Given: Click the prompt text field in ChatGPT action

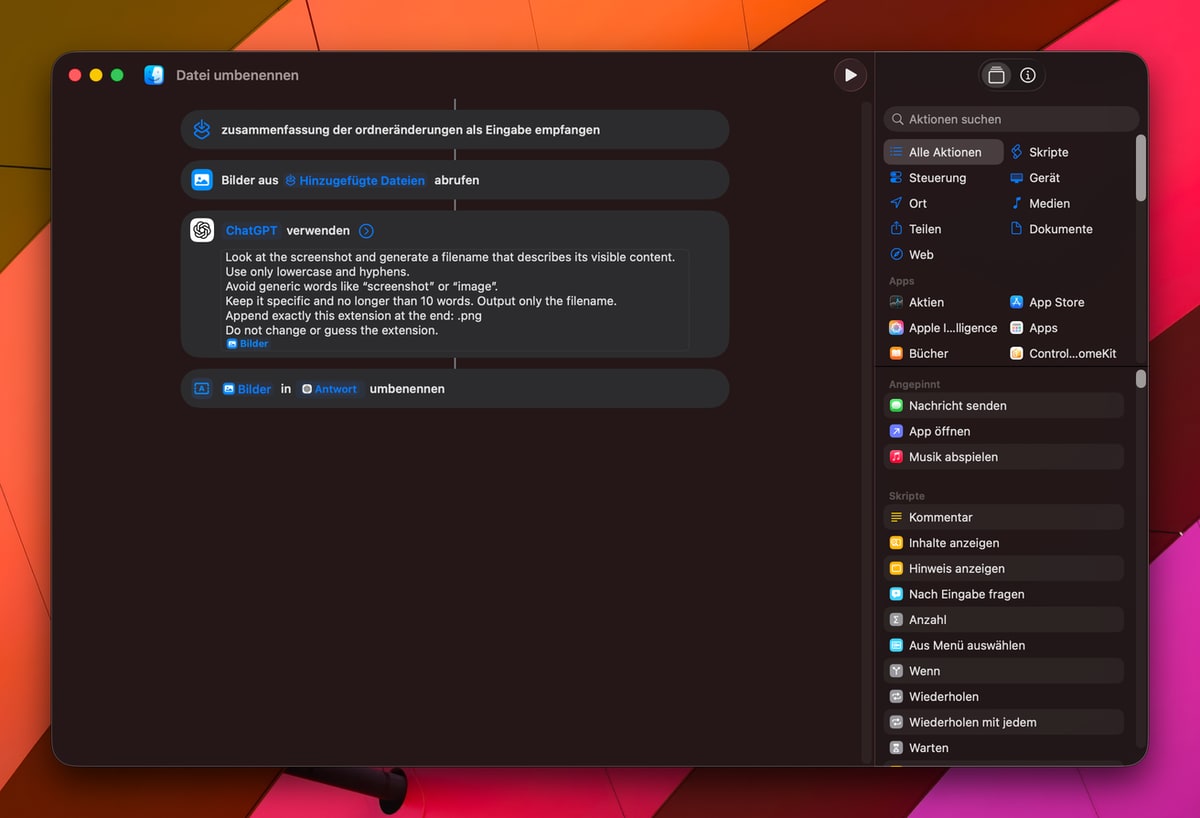Looking at the screenshot, I should coord(456,293).
